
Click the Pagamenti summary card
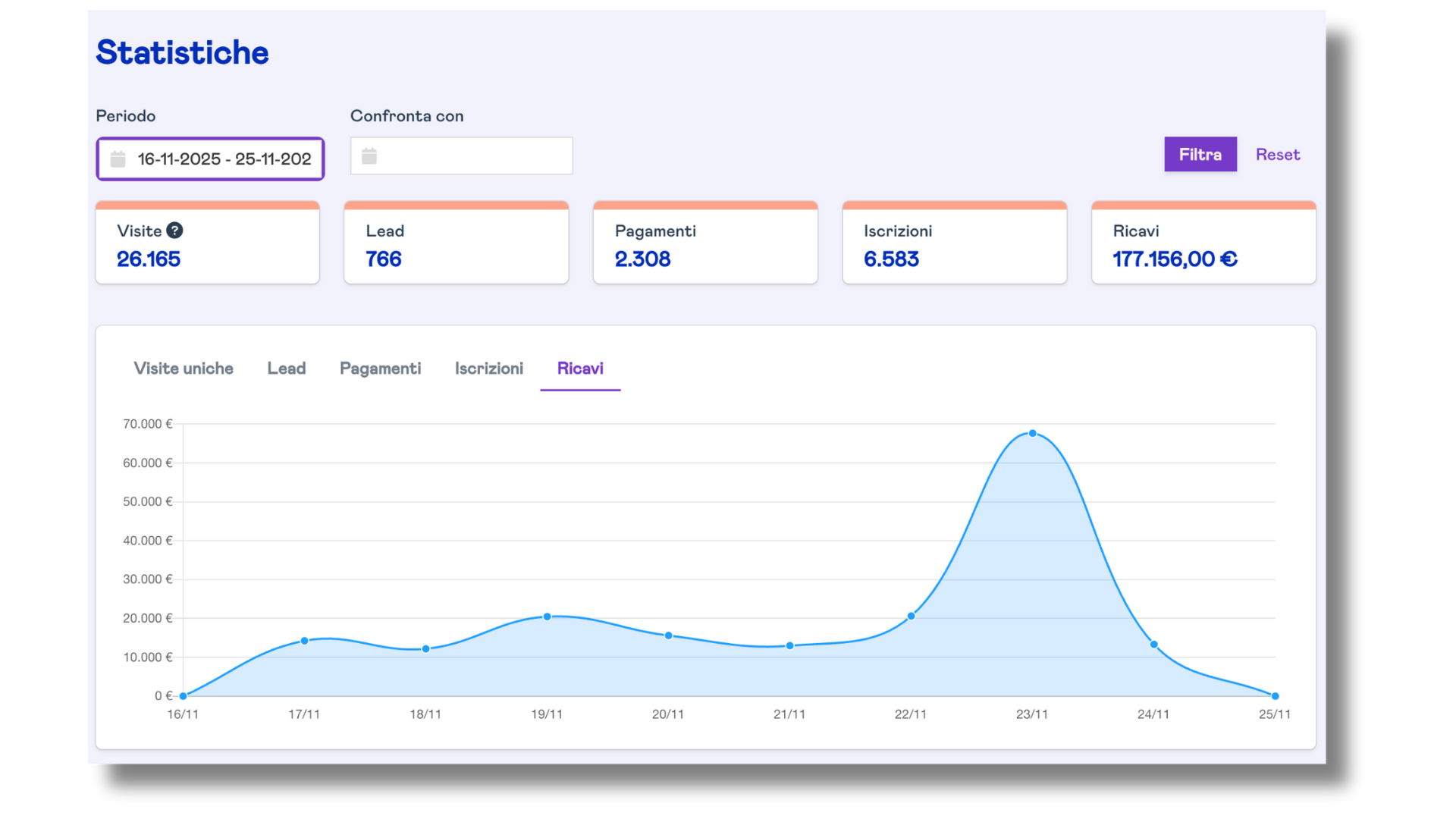(x=704, y=246)
